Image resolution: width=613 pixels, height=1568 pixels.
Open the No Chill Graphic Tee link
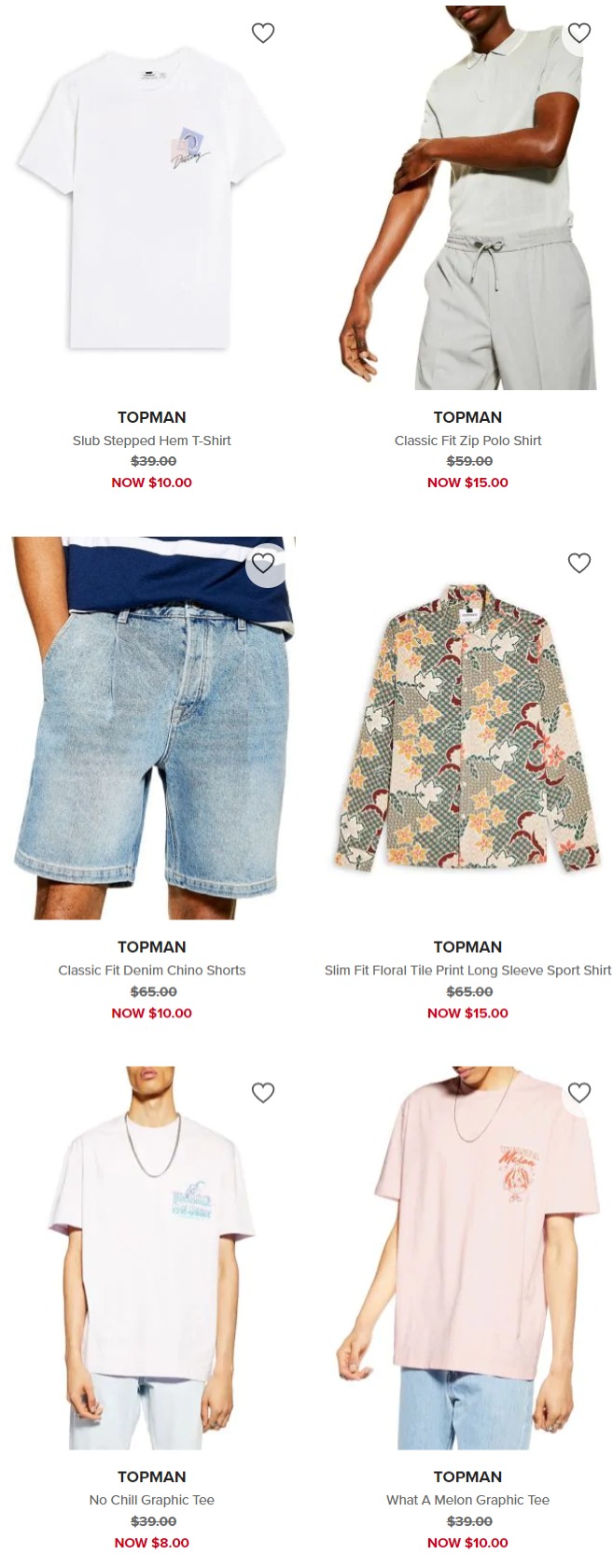pos(152,1500)
